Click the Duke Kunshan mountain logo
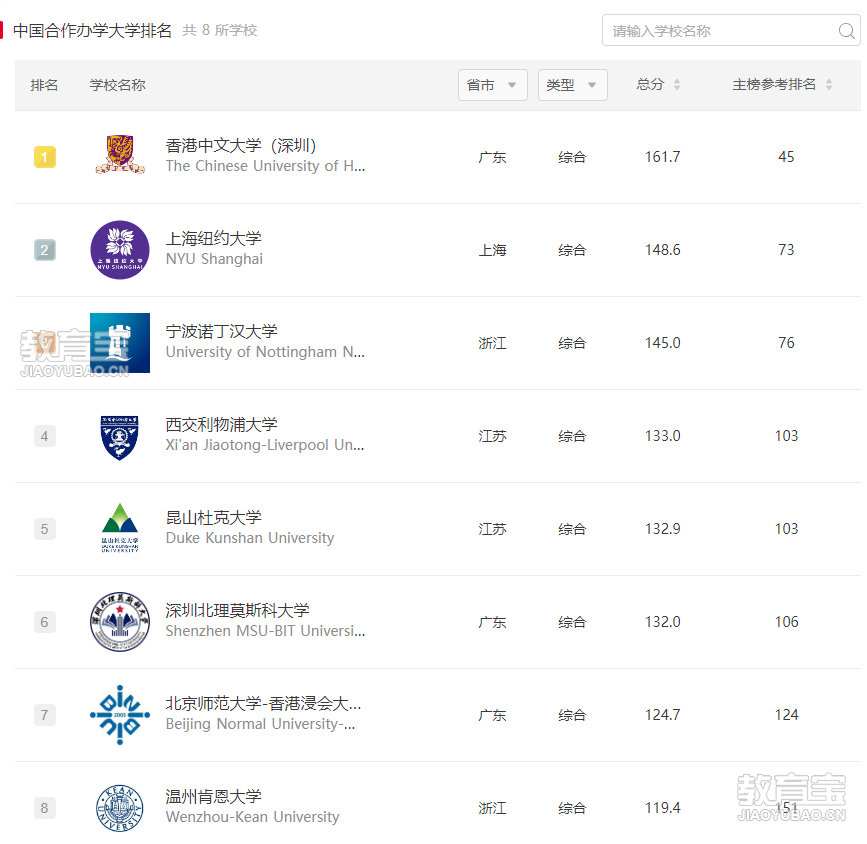Viewport: 867px width, 844px height. click(120, 528)
